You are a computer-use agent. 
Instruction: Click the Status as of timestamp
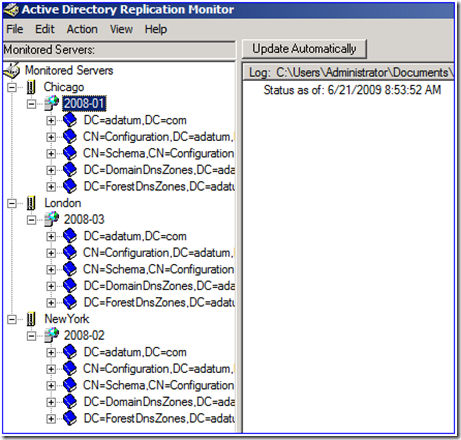352,90
